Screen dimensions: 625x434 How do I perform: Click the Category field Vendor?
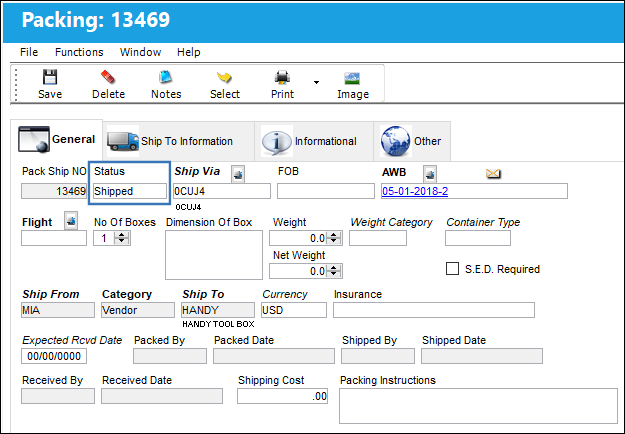(x=138, y=310)
